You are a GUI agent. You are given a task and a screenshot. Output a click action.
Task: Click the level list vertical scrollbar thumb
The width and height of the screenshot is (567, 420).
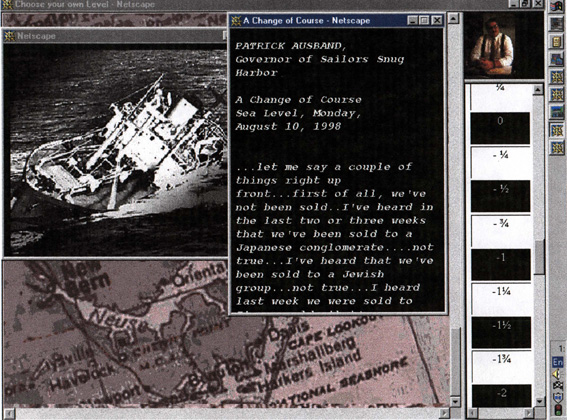pyautogui.click(x=539, y=256)
